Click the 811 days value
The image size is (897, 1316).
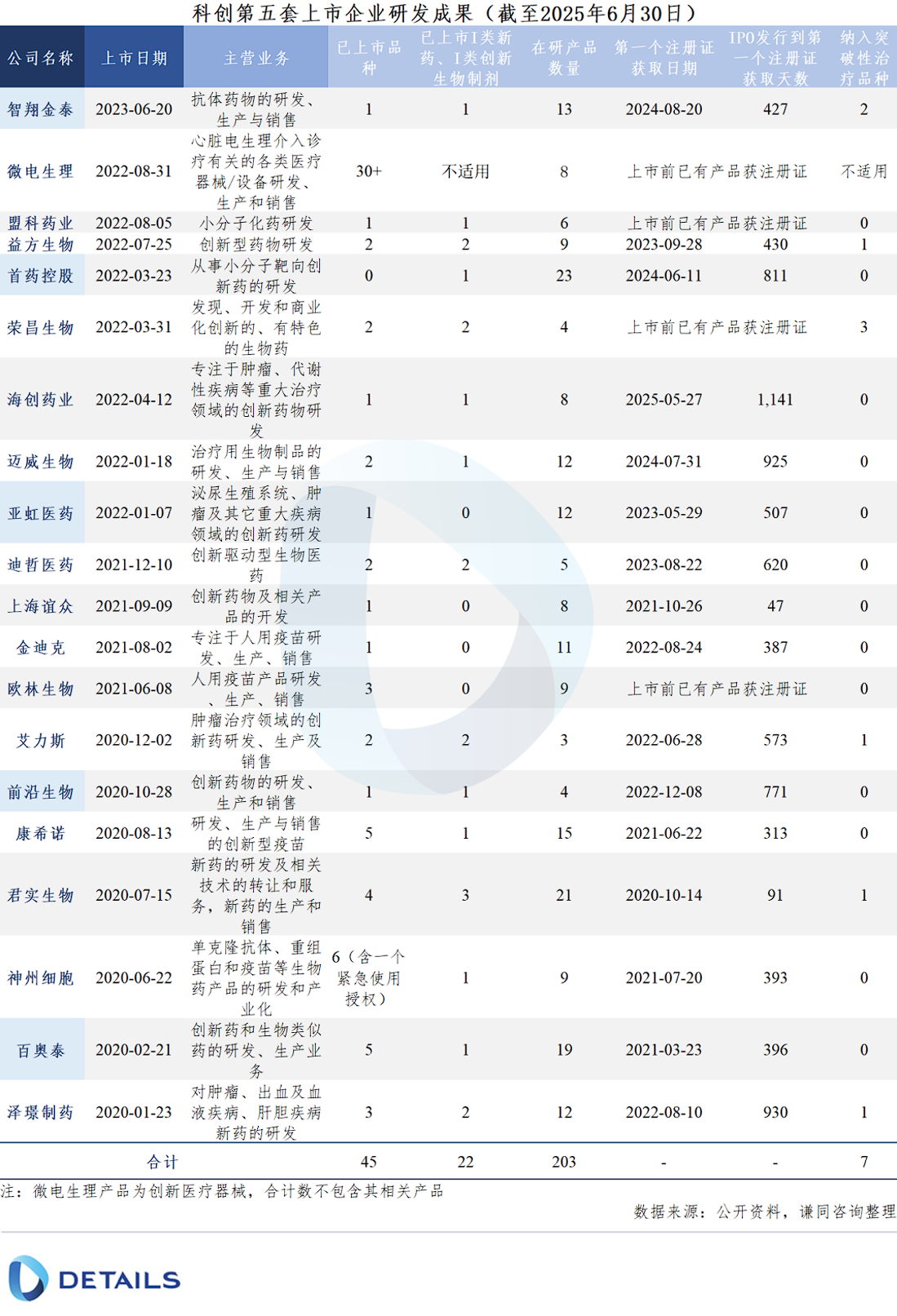click(x=775, y=276)
